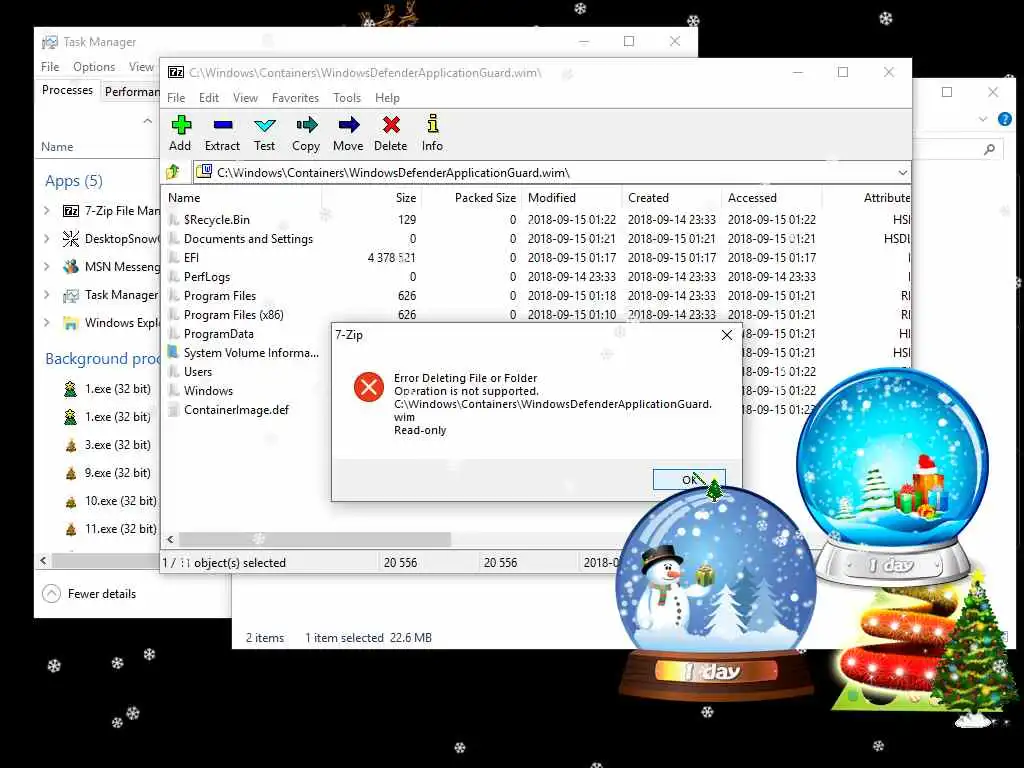
Task: Click the 7-Zip File Manager app icon in Task Manager
Action: tap(71, 211)
